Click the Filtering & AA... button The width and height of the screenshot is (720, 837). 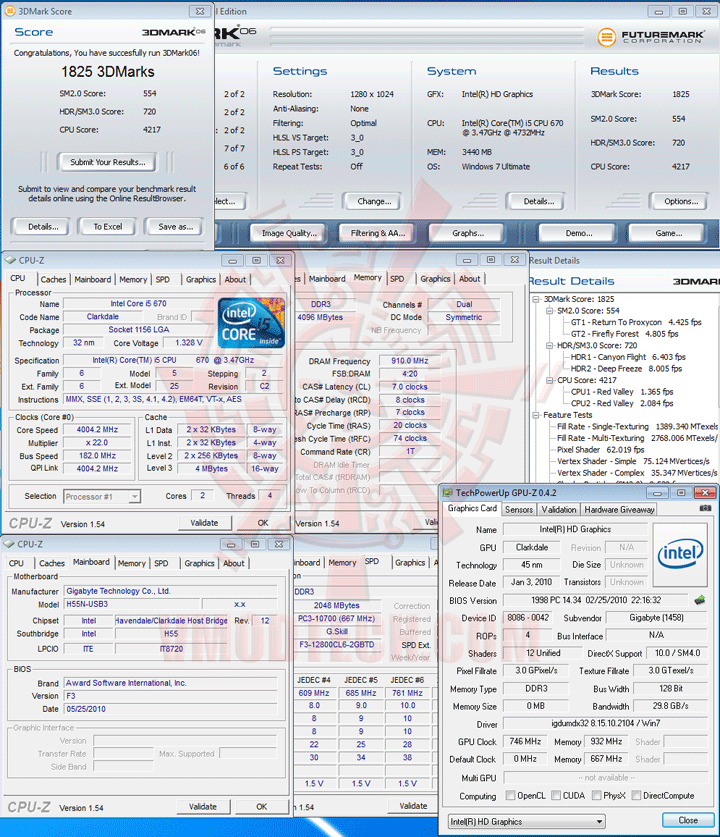point(378,233)
